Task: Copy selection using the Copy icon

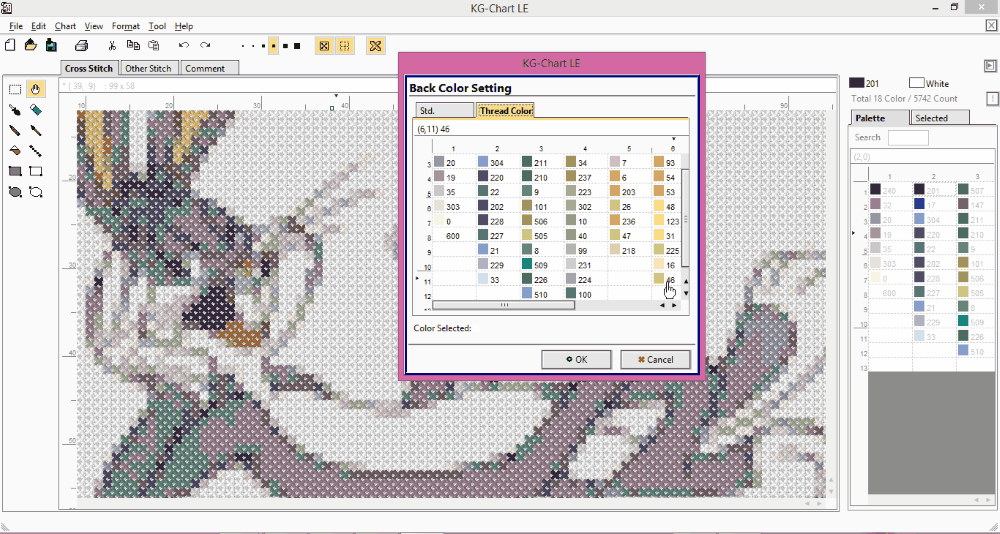Action: (x=133, y=45)
